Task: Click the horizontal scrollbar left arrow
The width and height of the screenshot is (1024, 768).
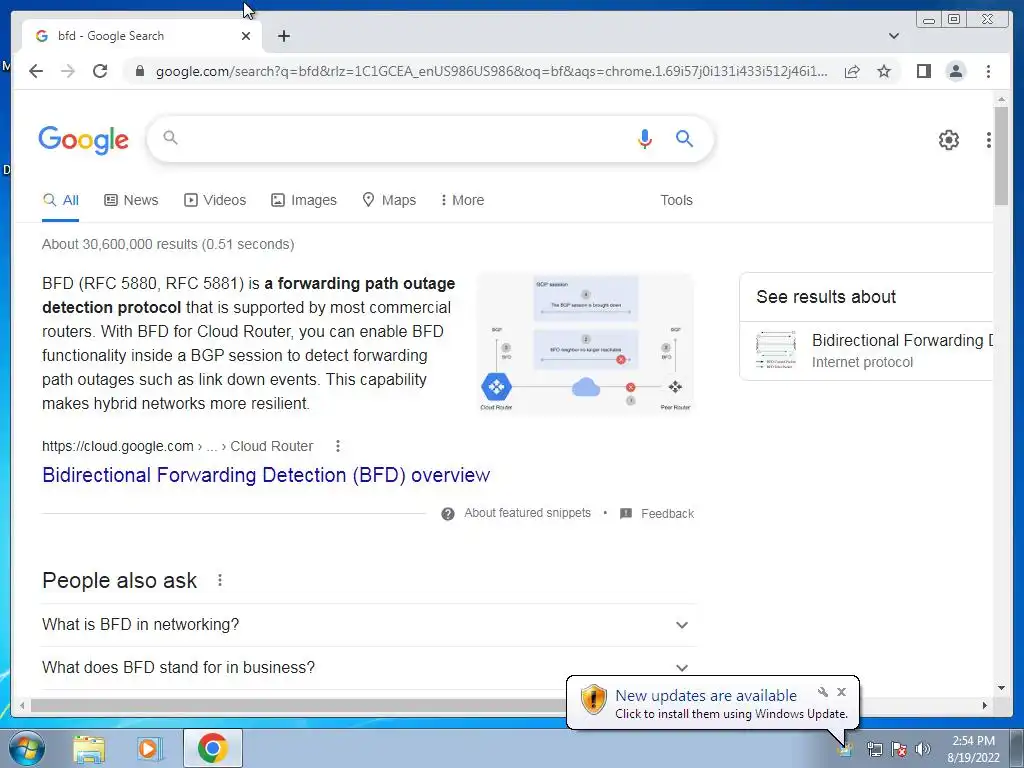Action: pos(22,705)
